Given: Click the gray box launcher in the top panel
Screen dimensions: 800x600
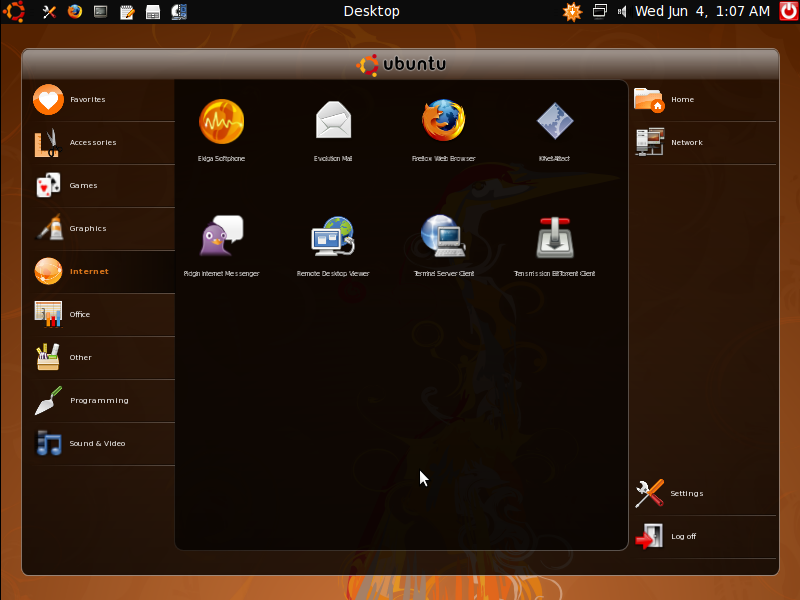Looking at the screenshot, I should [x=153, y=12].
